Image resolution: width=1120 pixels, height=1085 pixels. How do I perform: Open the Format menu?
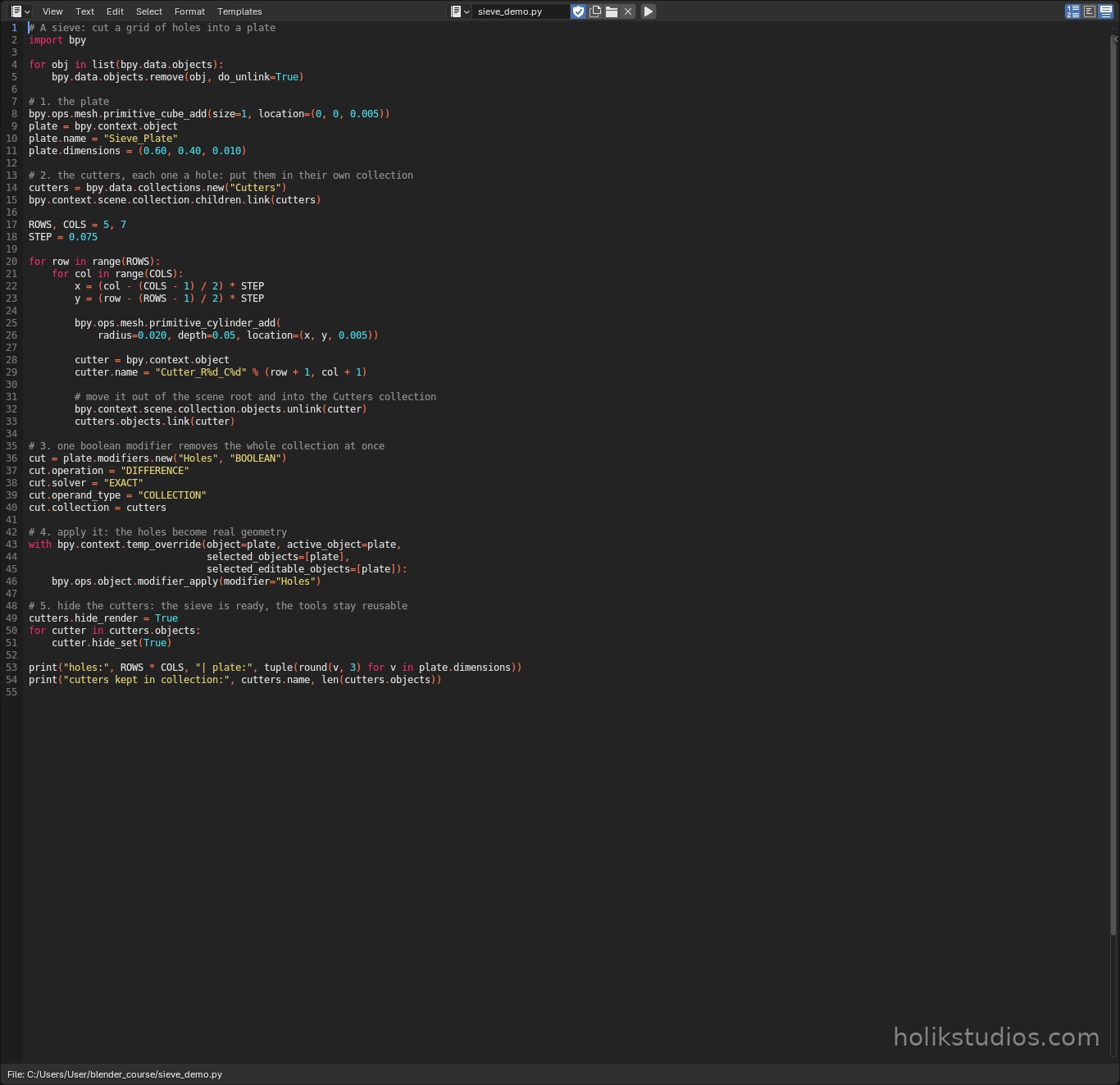189,11
